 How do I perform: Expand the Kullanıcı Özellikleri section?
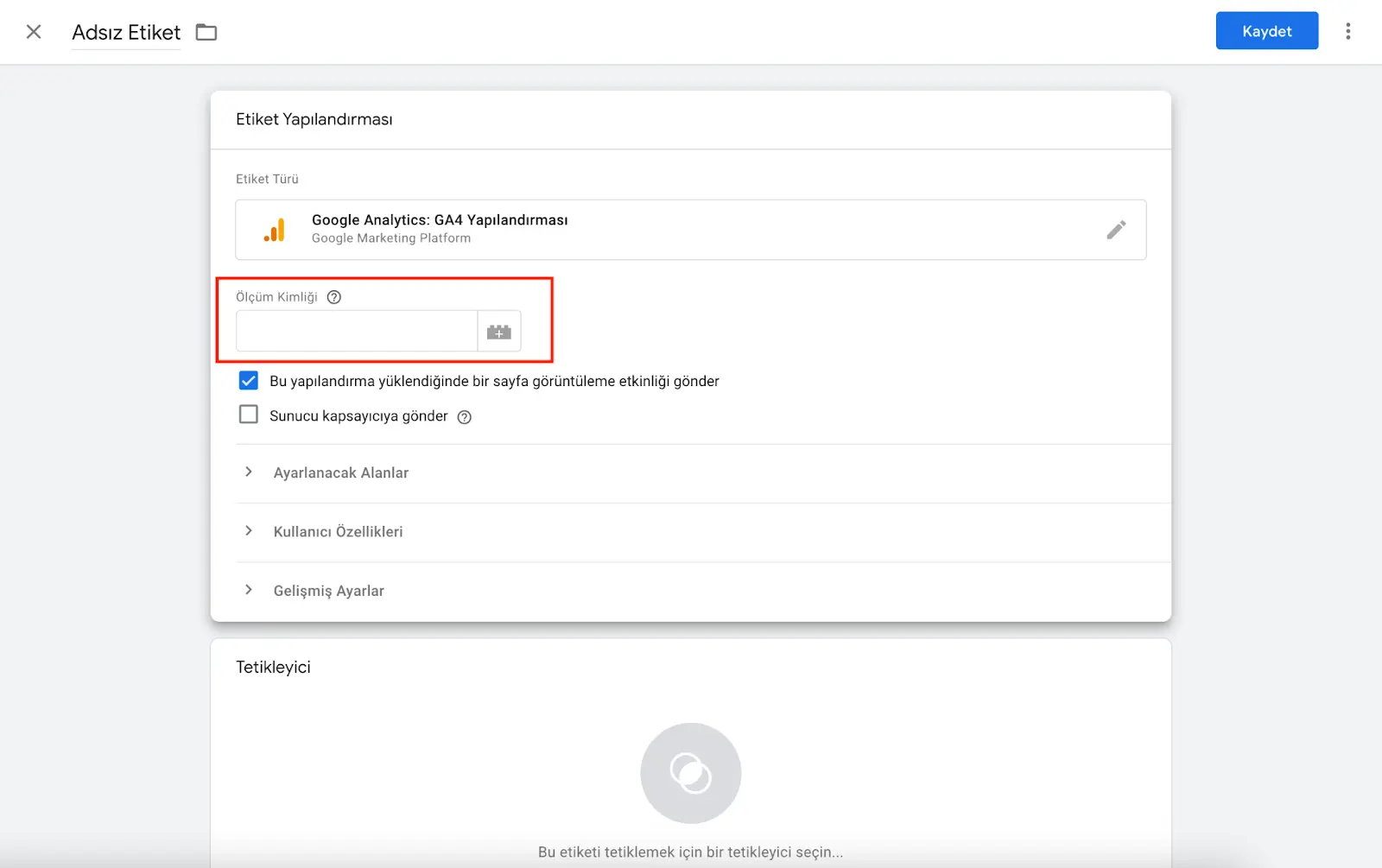(x=338, y=531)
